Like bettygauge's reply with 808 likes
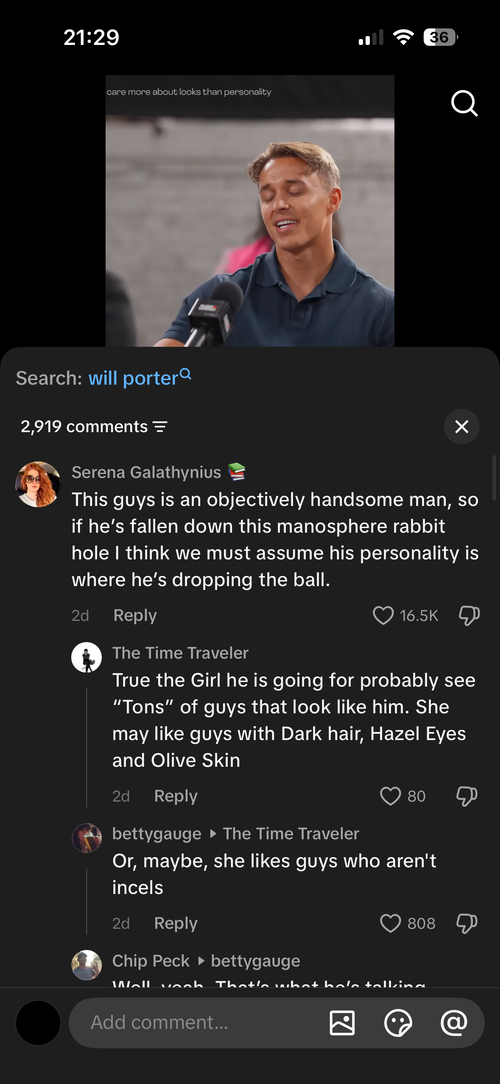This screenshot has width=500, height=1084. tap(391, 924)
